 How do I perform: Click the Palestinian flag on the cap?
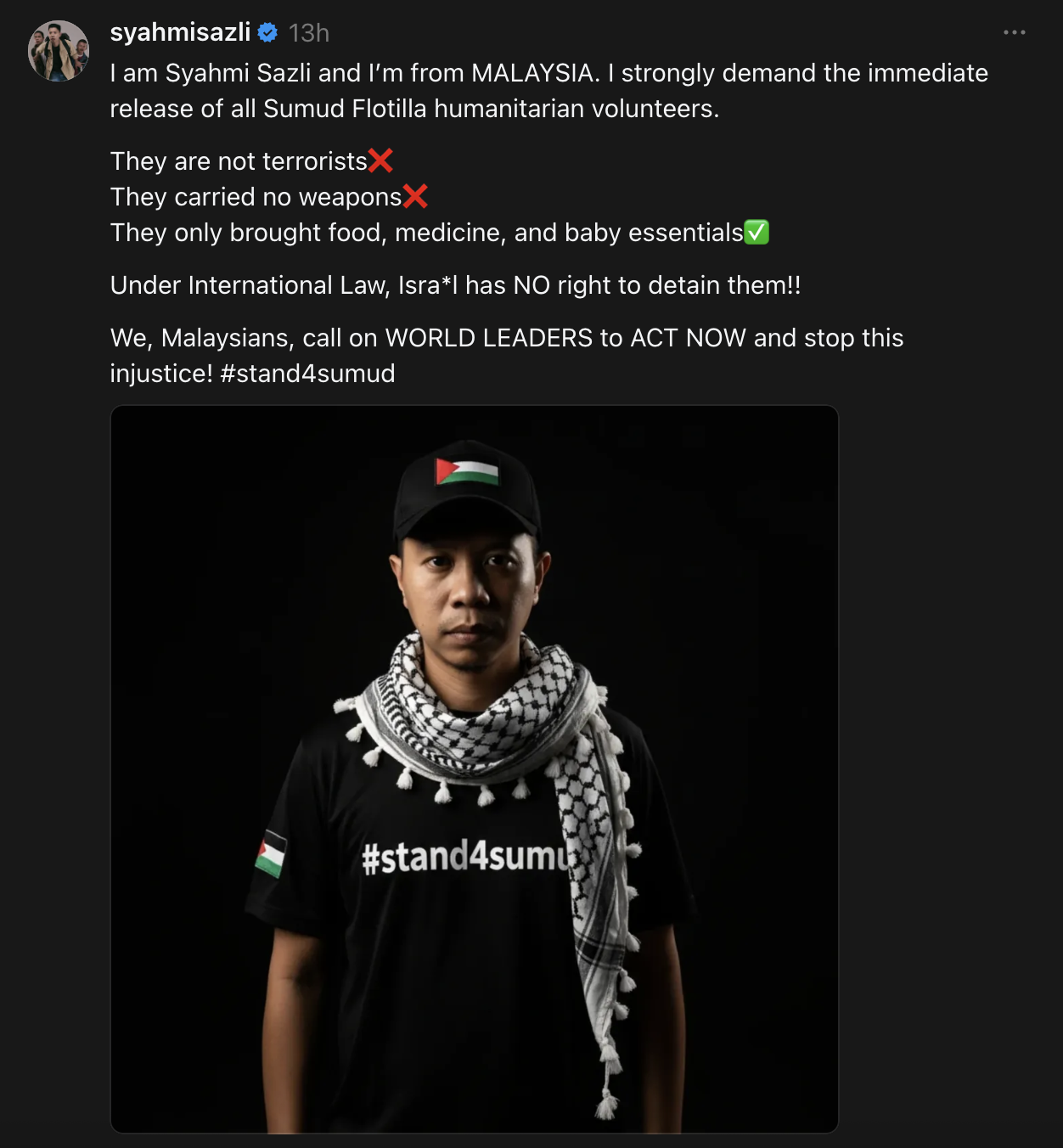[x=467, y=470]
